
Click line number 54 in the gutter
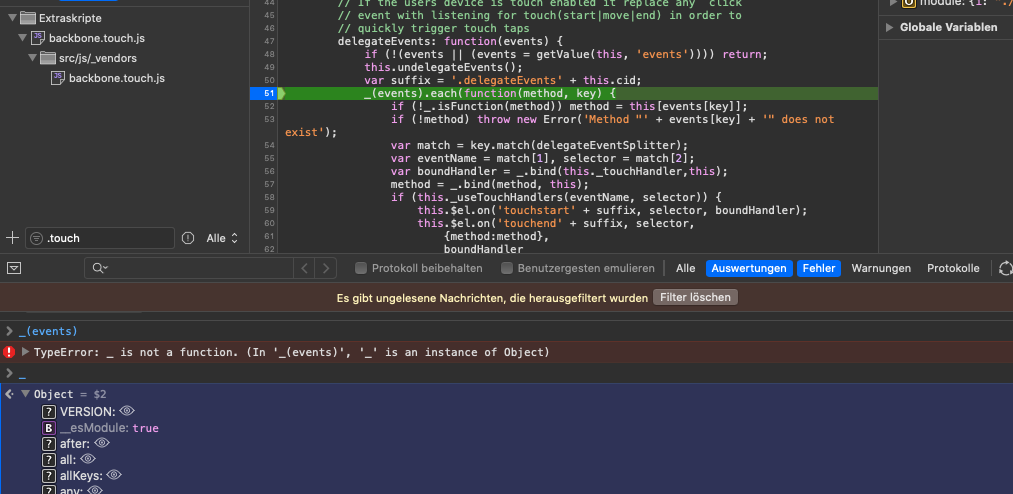click(x=269, y=145)
